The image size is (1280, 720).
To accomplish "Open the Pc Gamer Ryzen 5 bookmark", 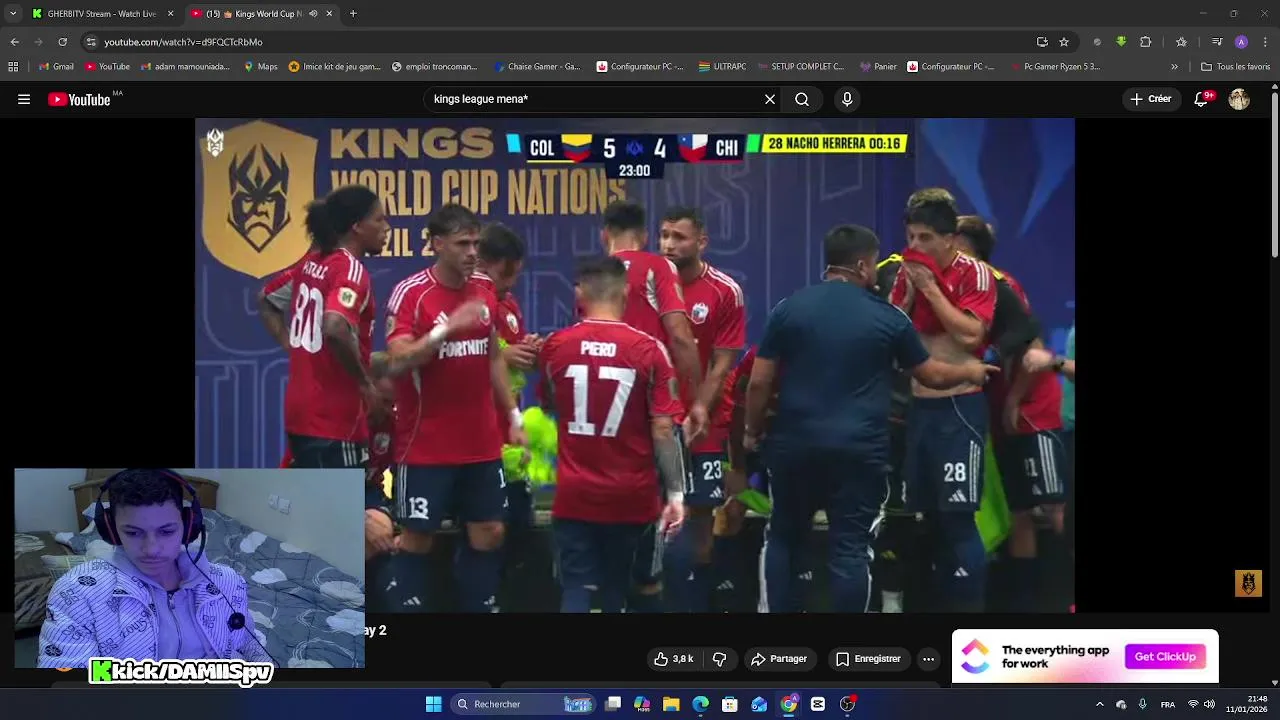I will coord(1055,67).
